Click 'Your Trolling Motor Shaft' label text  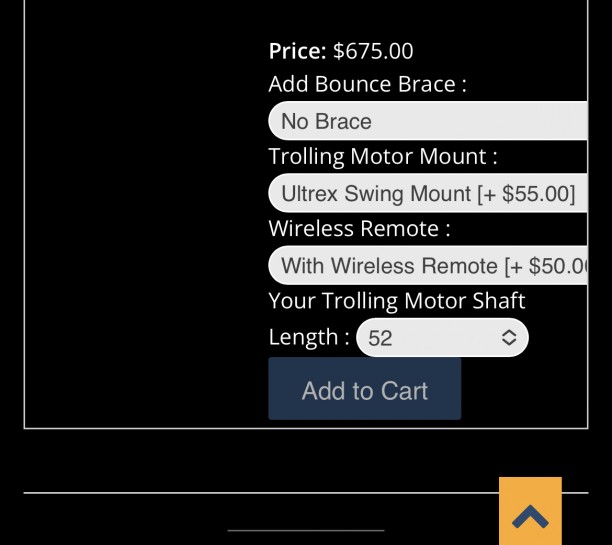click(x=396, y=301)
